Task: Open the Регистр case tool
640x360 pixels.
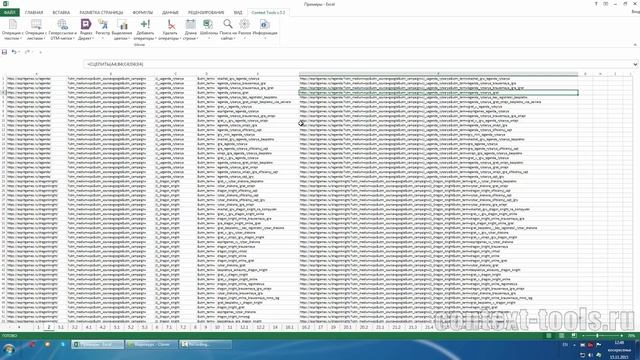Action: coord(102,29)
